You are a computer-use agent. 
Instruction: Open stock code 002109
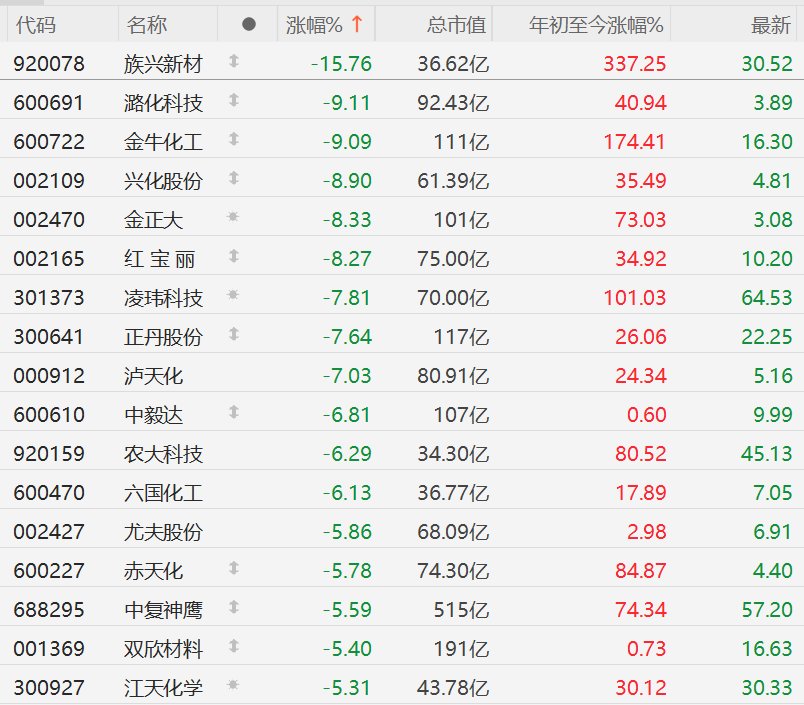49,181
